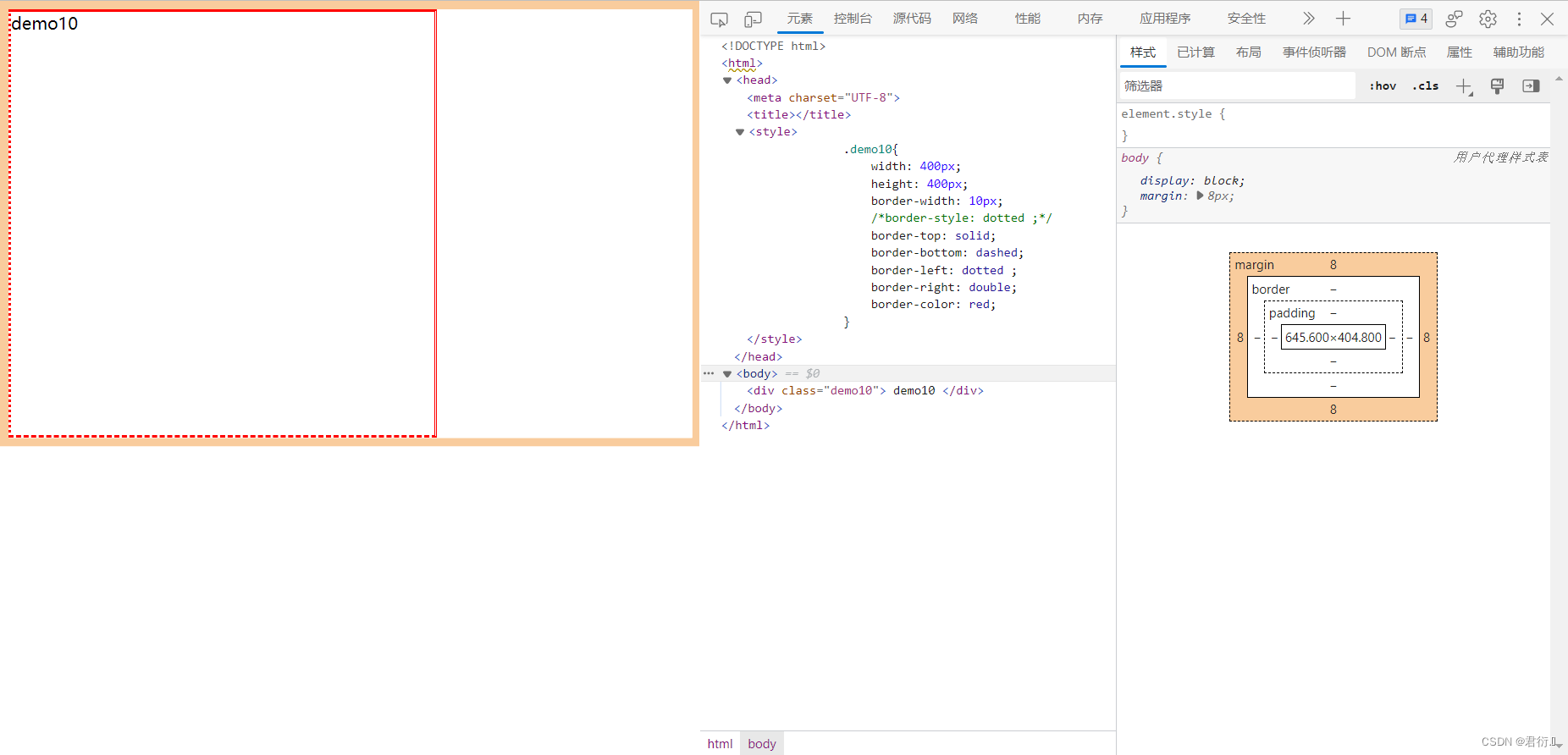The width and height of the screenshot is (1568, 755).
Task: Click the .demo10 selector line
Action: (870, 150)
